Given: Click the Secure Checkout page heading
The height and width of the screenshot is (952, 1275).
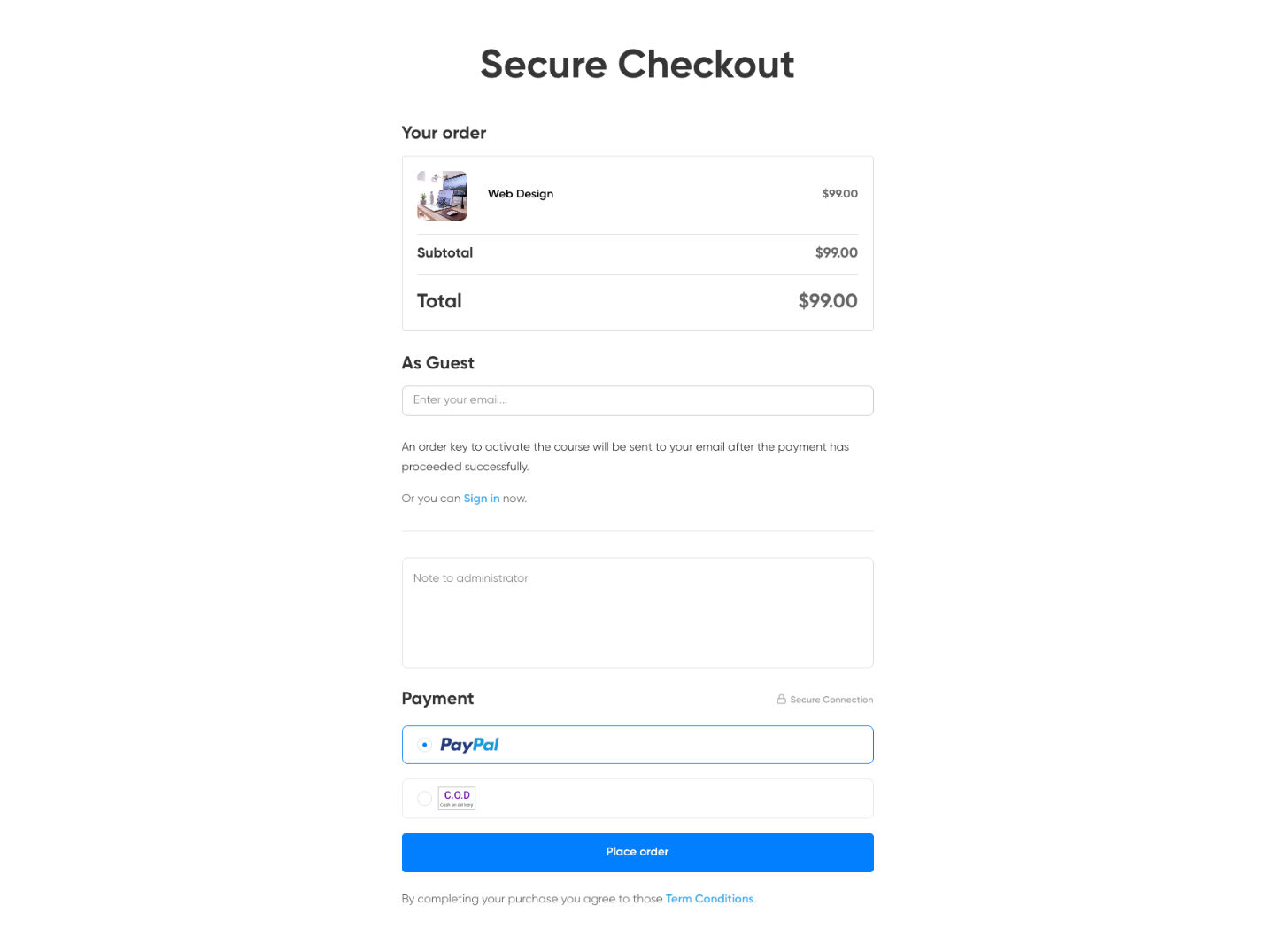Looking at the screenshot, I should (x=637, y=65).
